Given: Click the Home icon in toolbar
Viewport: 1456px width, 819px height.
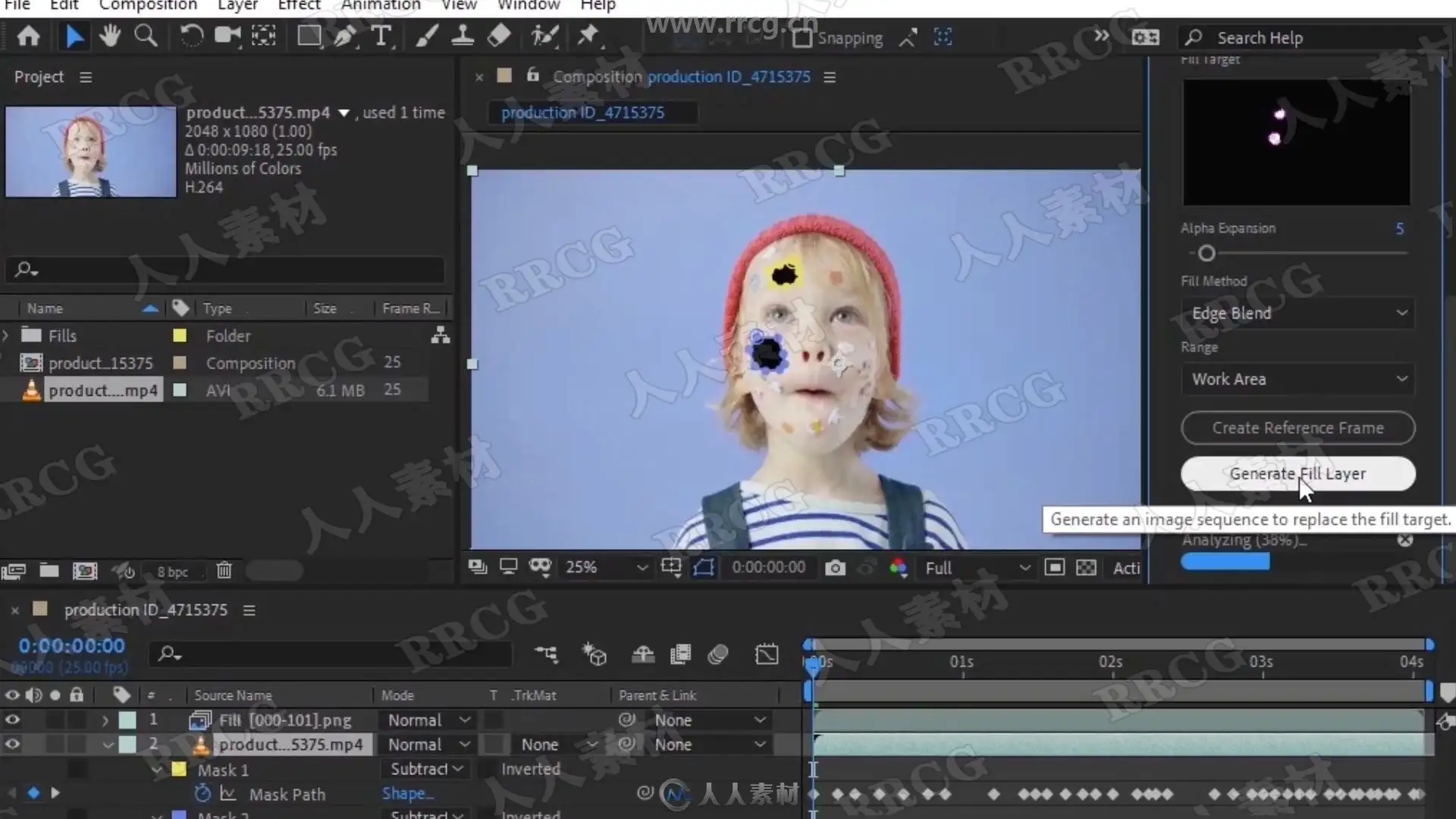Looking at the screenshot, I should pos(29,36).
